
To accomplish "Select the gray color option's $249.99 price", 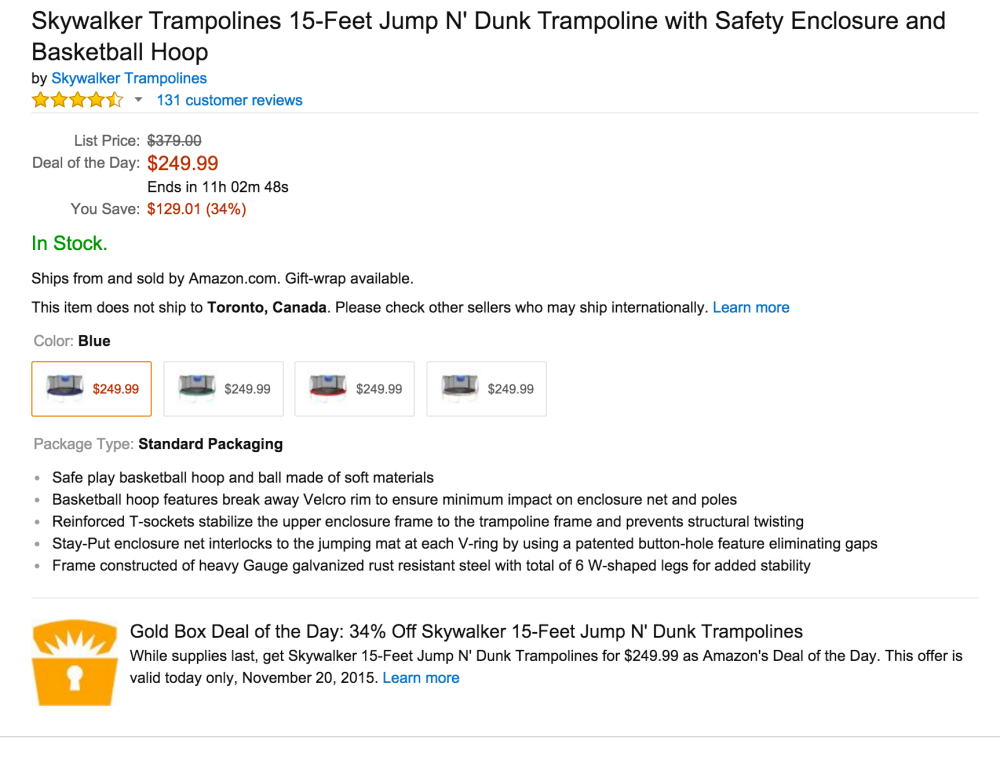I will point(511,389).
